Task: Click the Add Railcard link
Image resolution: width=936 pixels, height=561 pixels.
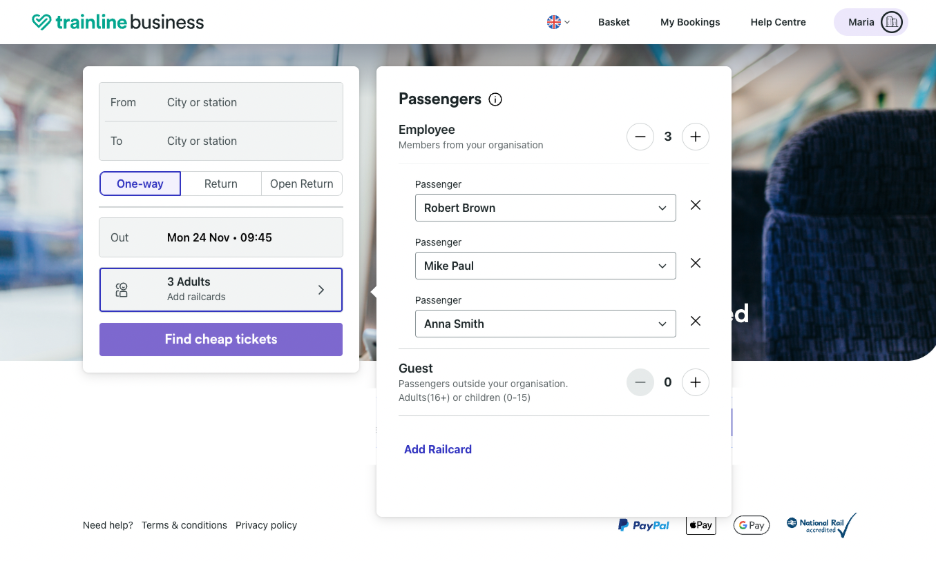Action: (x=438, y=450)
